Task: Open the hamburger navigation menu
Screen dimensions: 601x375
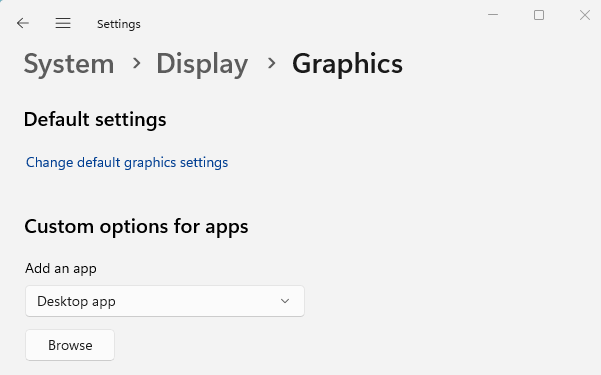Action: (x=63, y=23)
